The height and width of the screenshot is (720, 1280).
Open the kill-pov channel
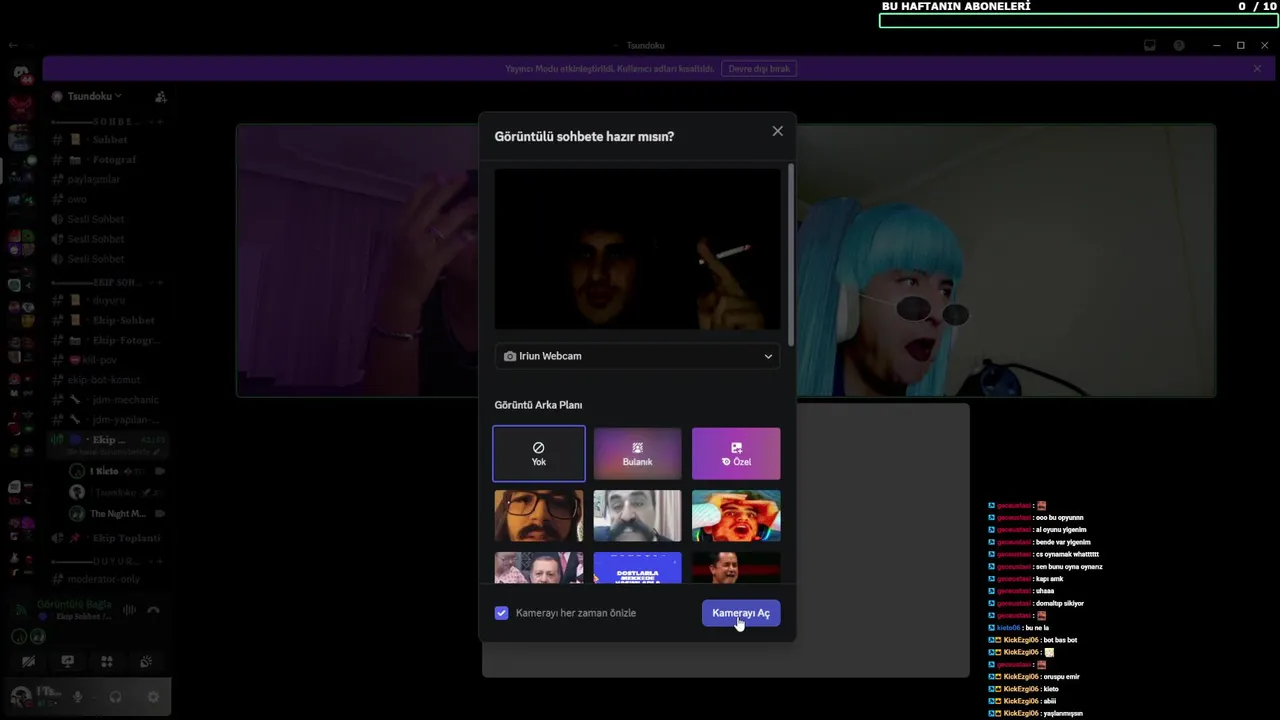click(109, 360)
